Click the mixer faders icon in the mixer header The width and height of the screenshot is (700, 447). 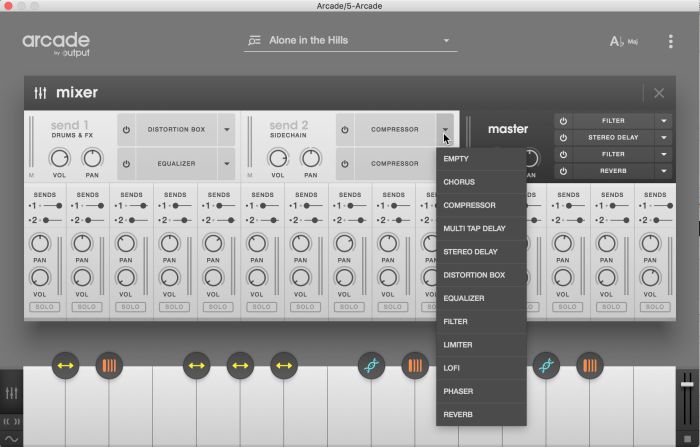[x=40, y=93]
